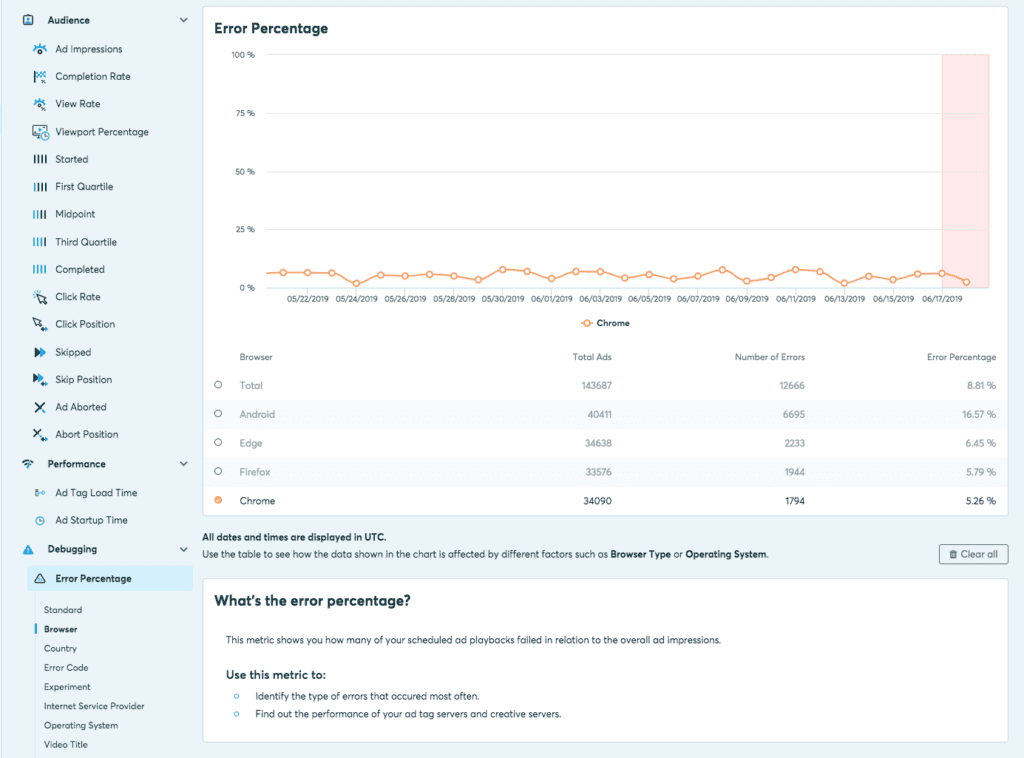The height and width of the screenshot is (758, 1024).
Task: Open the Ad Impressions metric
Action: coord(89,49)
